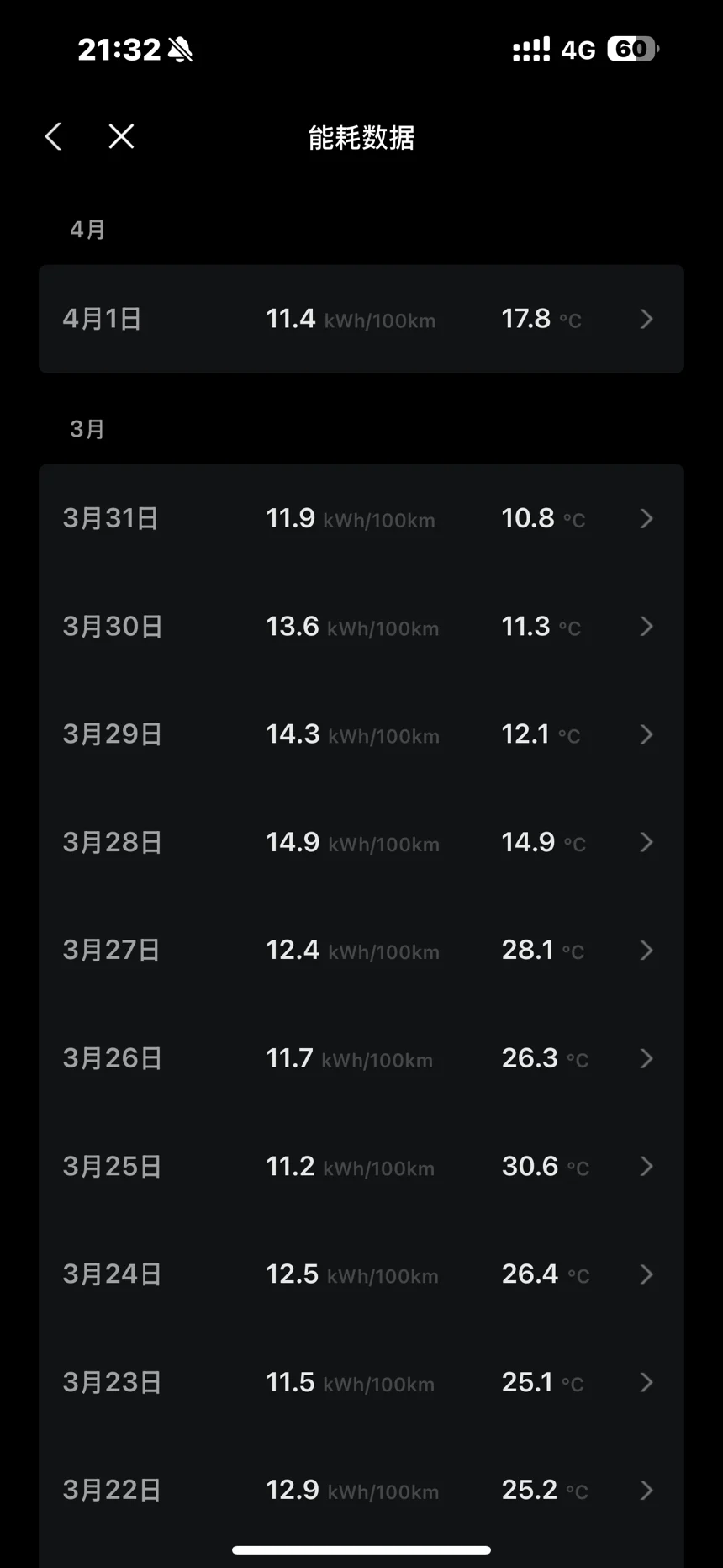The width and height of the screenshot is (723, 1568).
Task: Tap the home indicator bar
Action: click(361, 1549)
